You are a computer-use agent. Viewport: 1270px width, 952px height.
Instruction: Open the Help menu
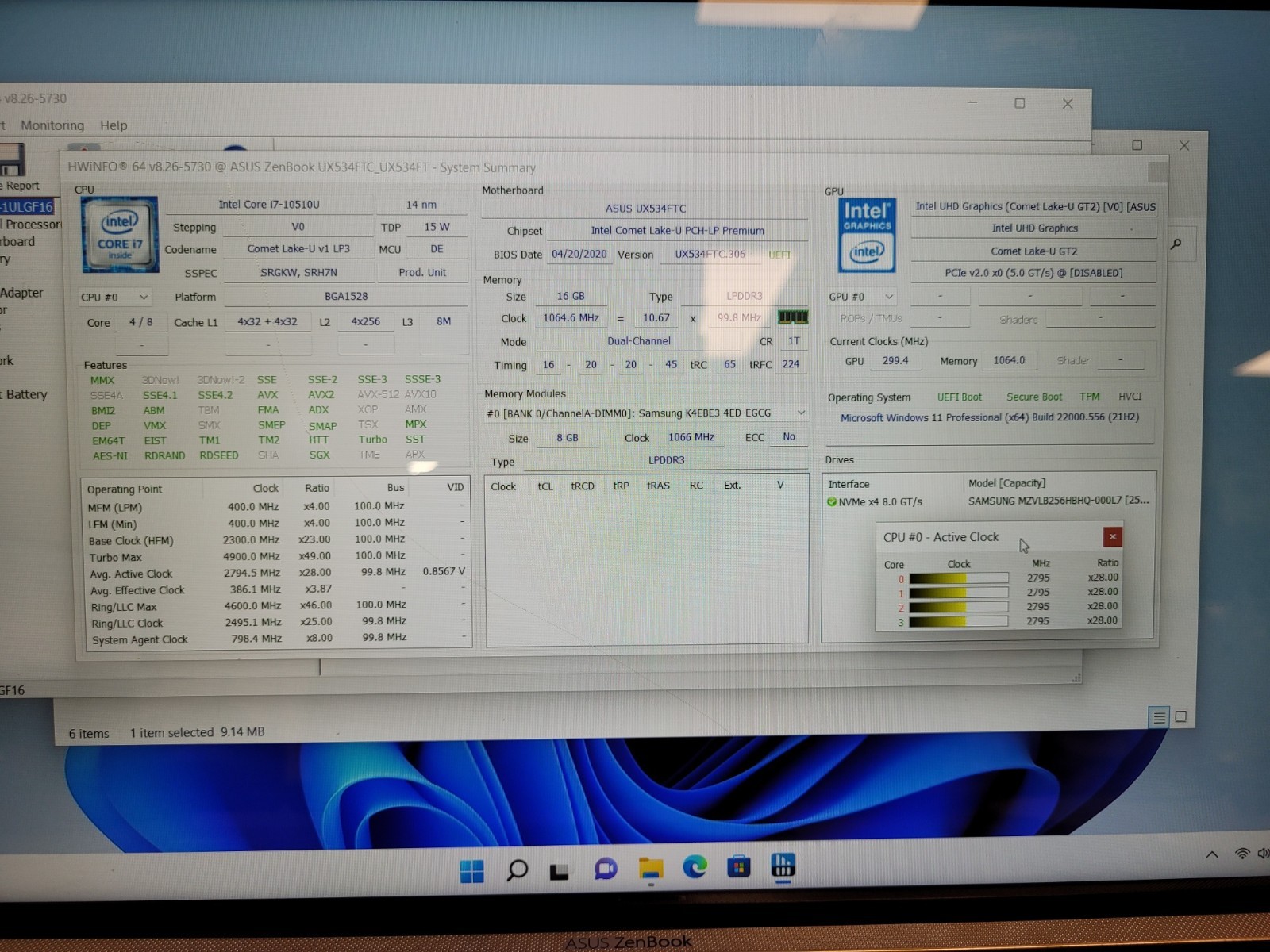(x=114, y=125)
